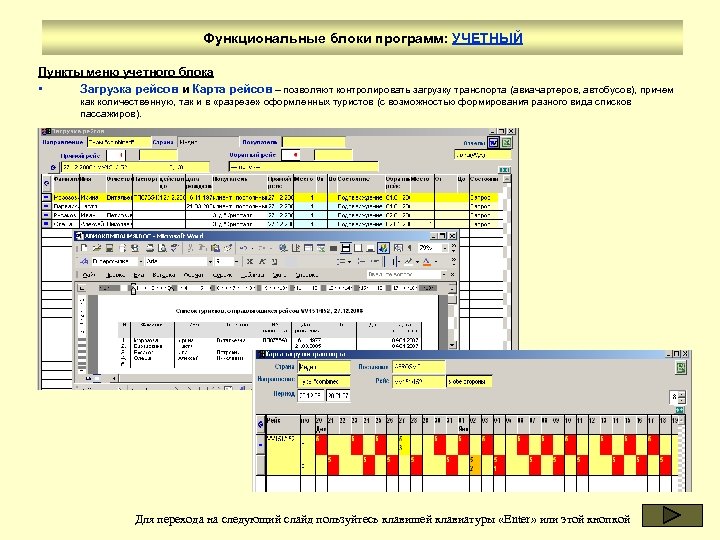Image resolution: width=720 pixels, height=540 pixels.
Task: Open the Font name dropdown in Word
Action: pos(210,261)
